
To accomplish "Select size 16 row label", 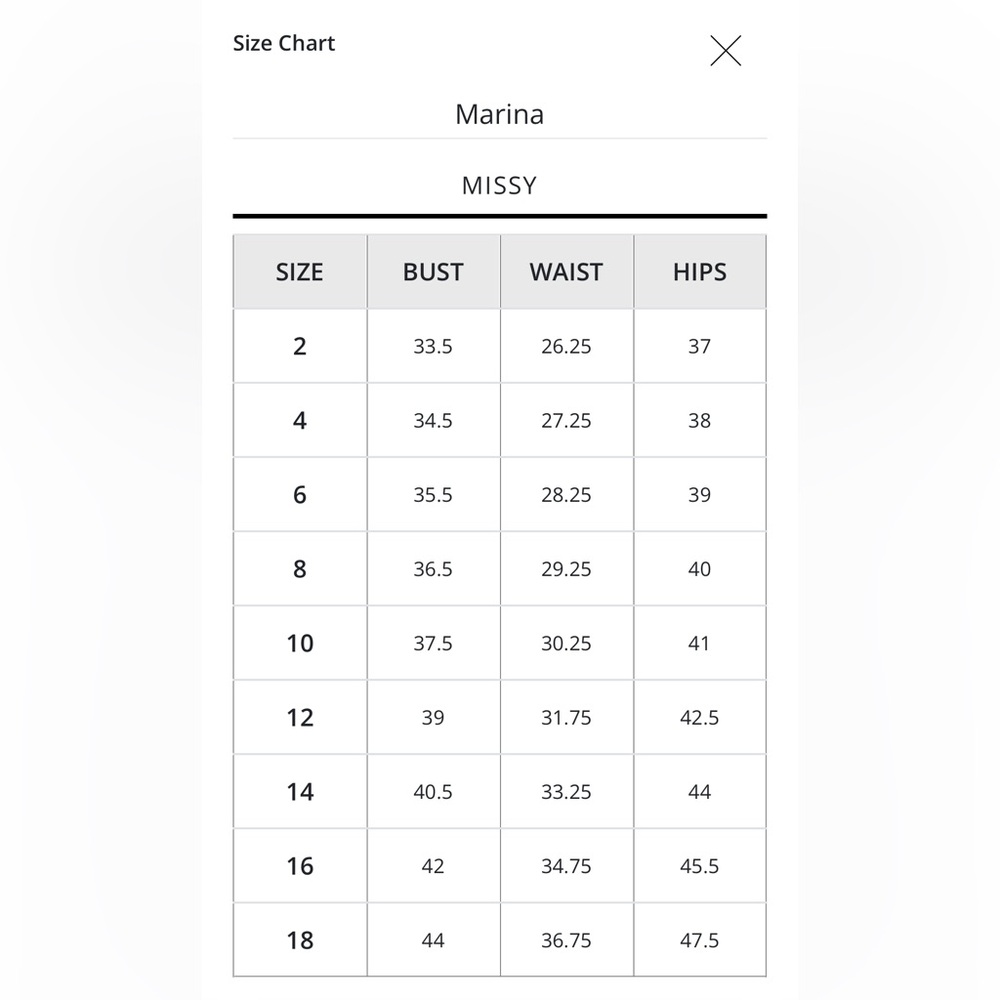I will point(300,866).
